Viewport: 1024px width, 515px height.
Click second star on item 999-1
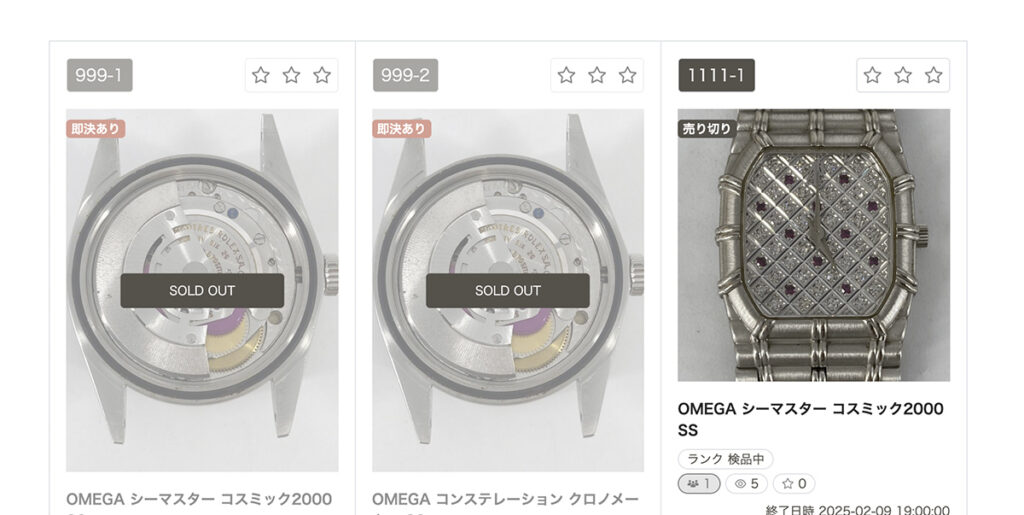coord(291,75)
